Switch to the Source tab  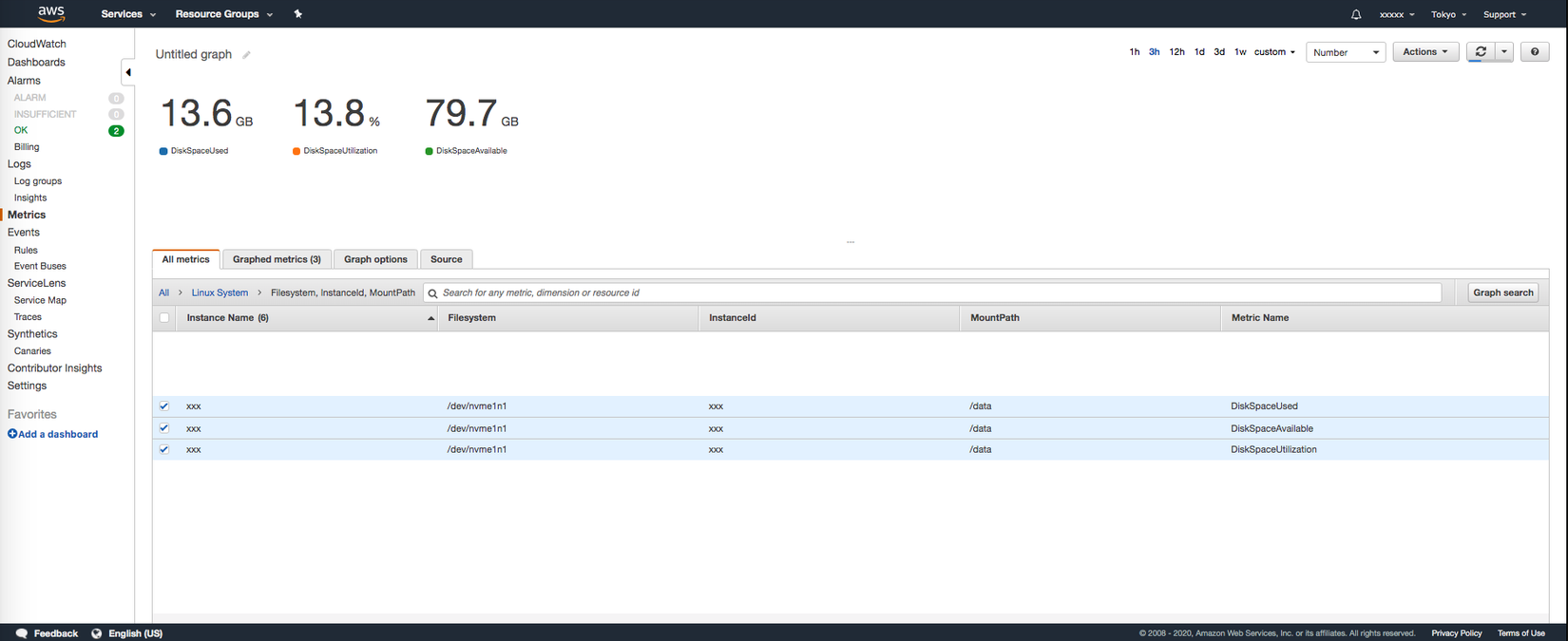446,259
